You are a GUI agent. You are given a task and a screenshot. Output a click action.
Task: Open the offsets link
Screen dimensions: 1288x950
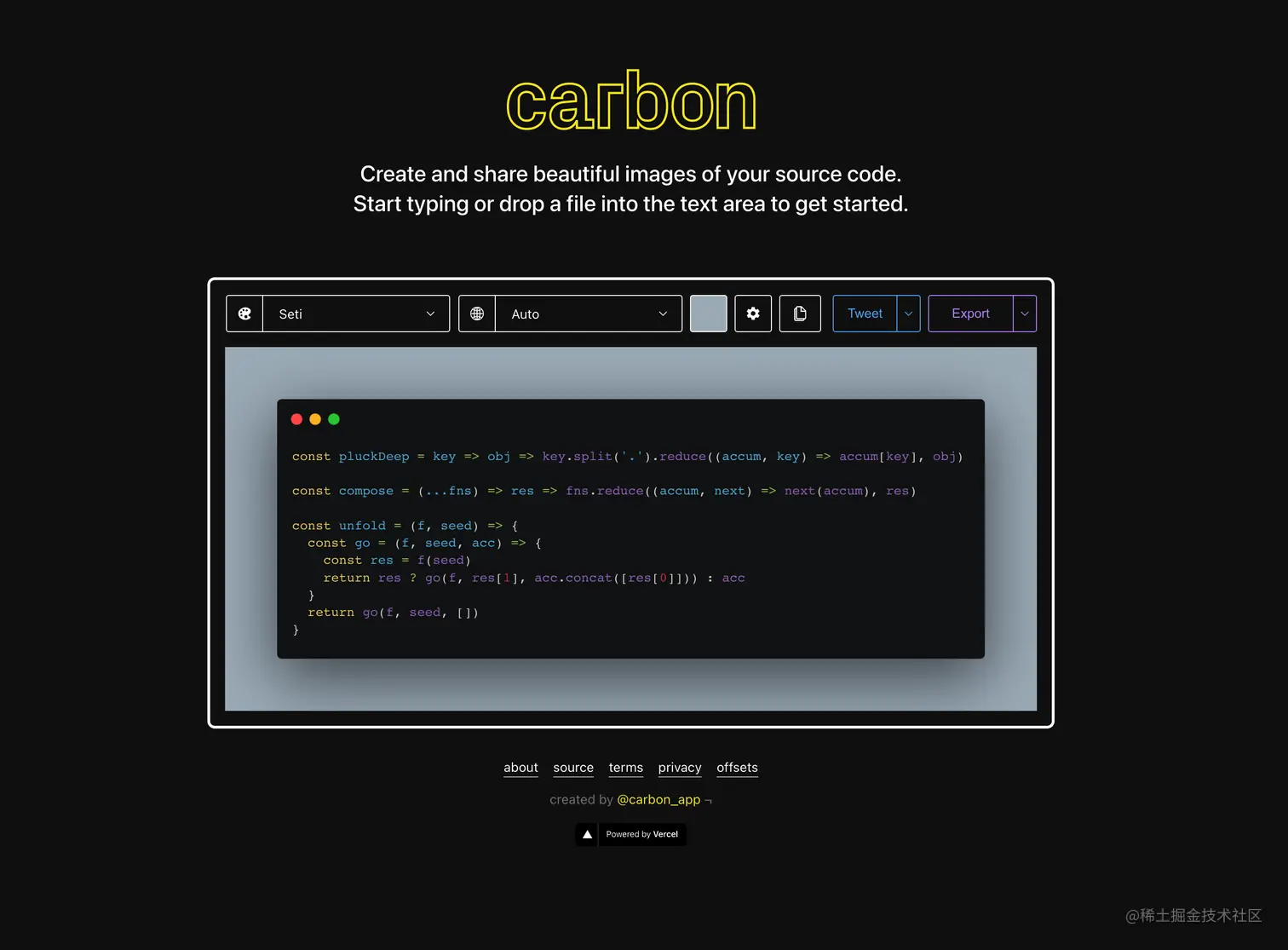pos(737,768)
